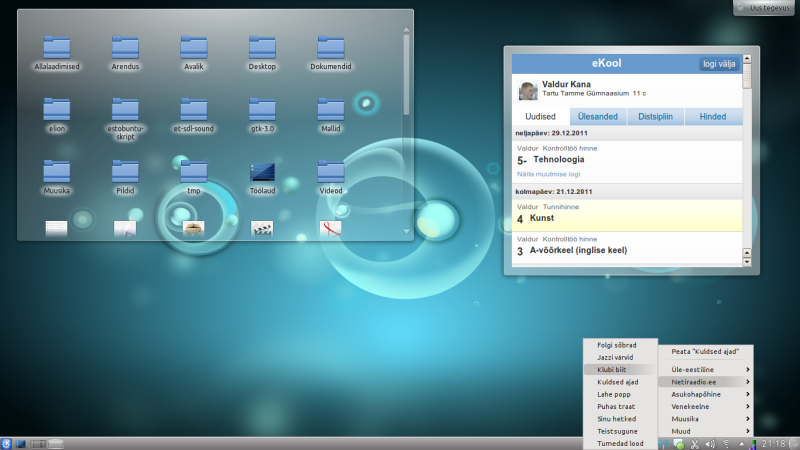
Task: Select the A-võõrkeel (inglise keel) entry
Action: pyautogui.click(x=627, y=247)
